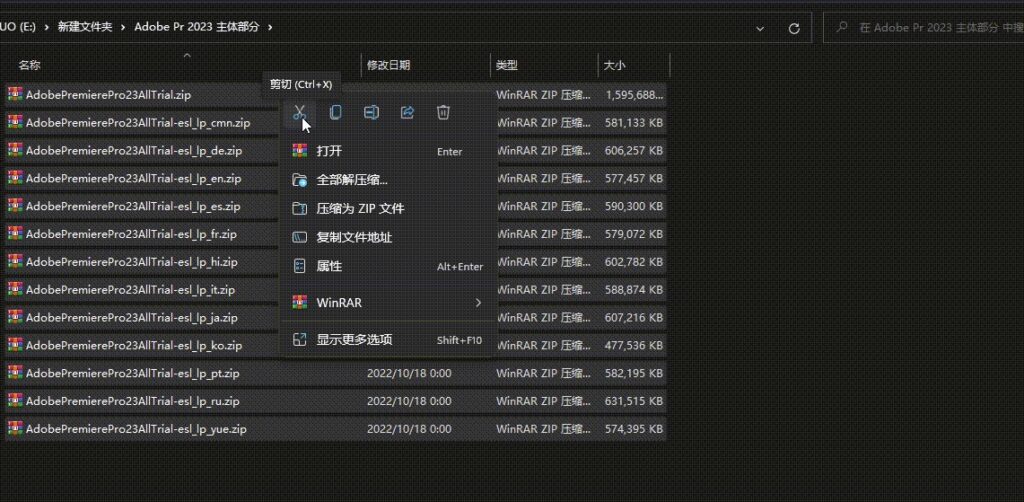
Task: Click the size value 477,536 KB
Action: (633, 345)
